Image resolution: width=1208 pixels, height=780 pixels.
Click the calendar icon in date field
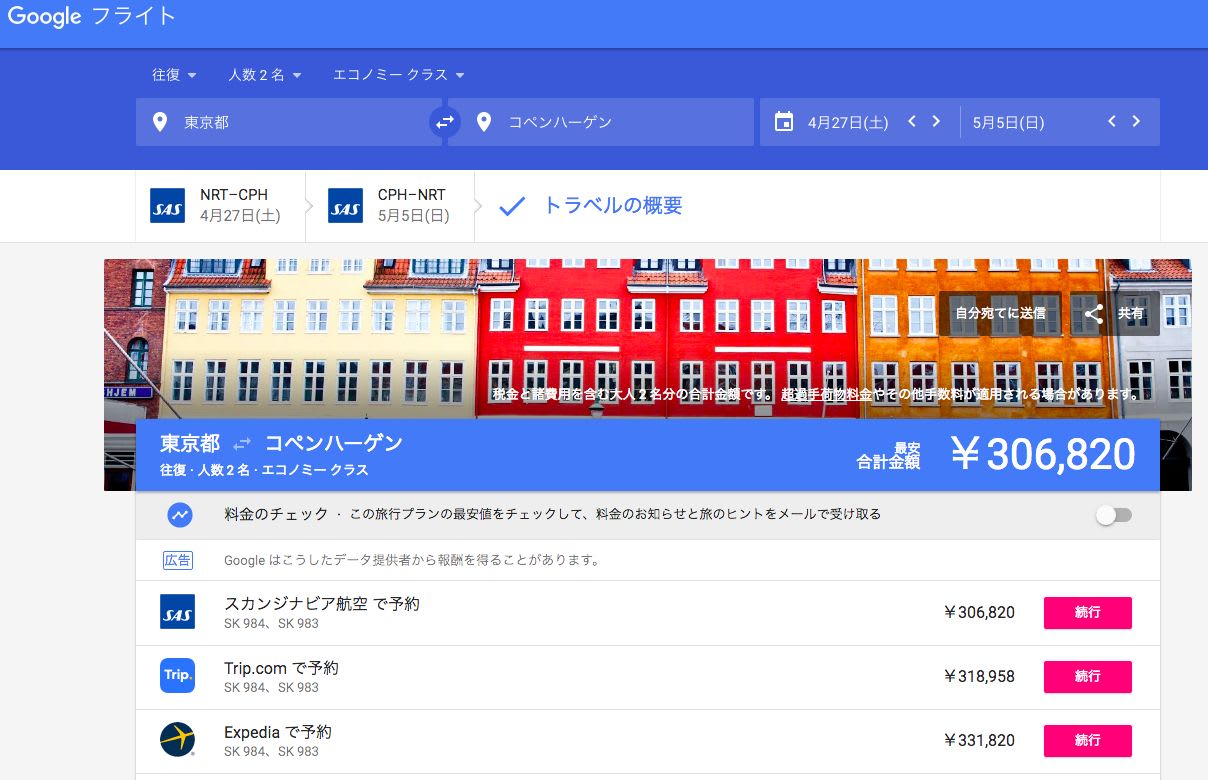pos(784,122)
